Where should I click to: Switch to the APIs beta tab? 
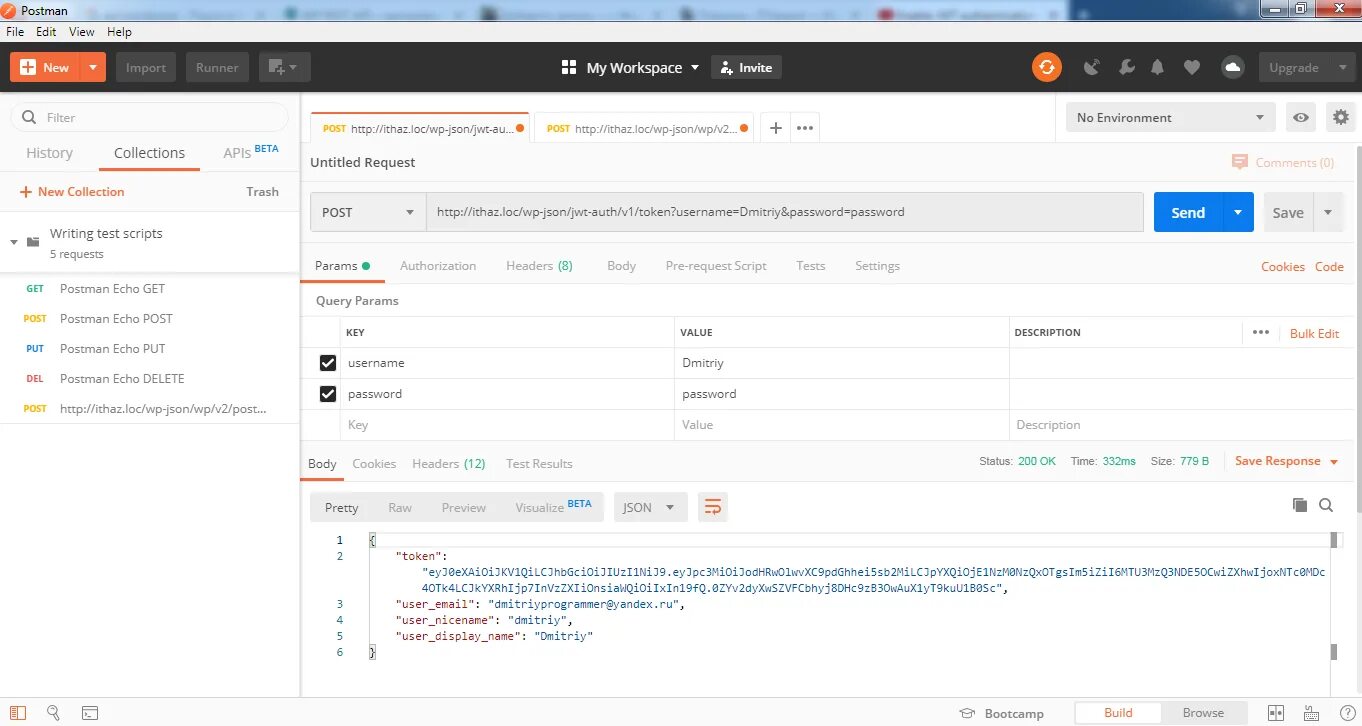point(250,152)
